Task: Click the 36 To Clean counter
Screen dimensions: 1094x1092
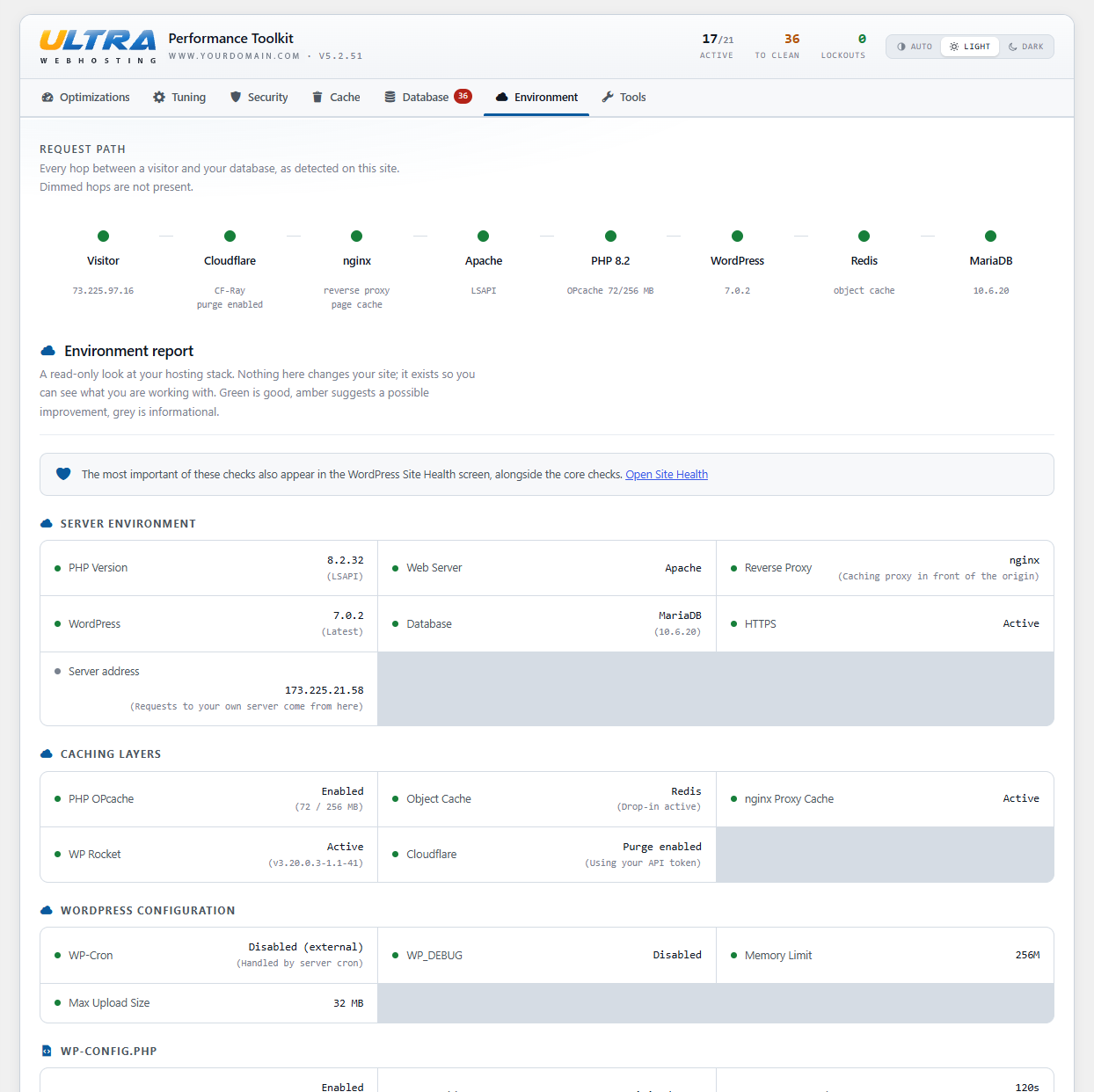Action: click(x=777, y=46)
